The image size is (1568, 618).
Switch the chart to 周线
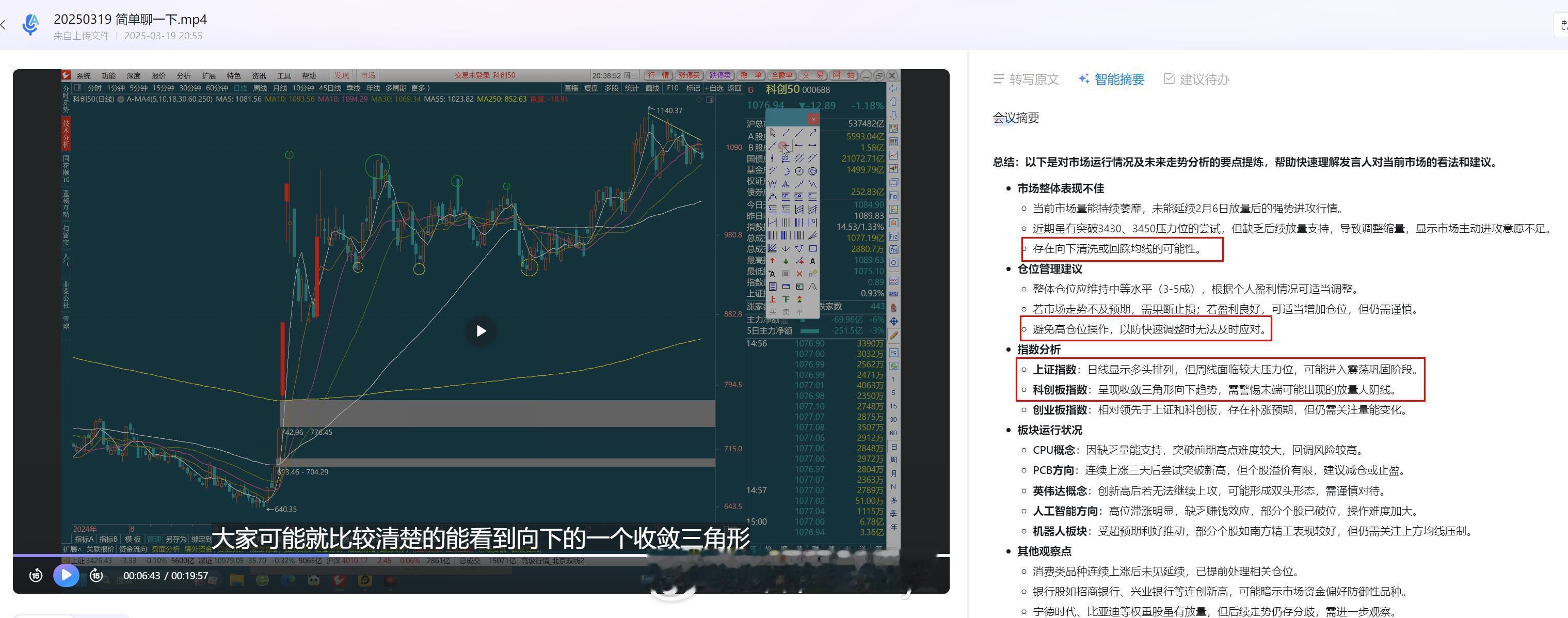[260, 88]
